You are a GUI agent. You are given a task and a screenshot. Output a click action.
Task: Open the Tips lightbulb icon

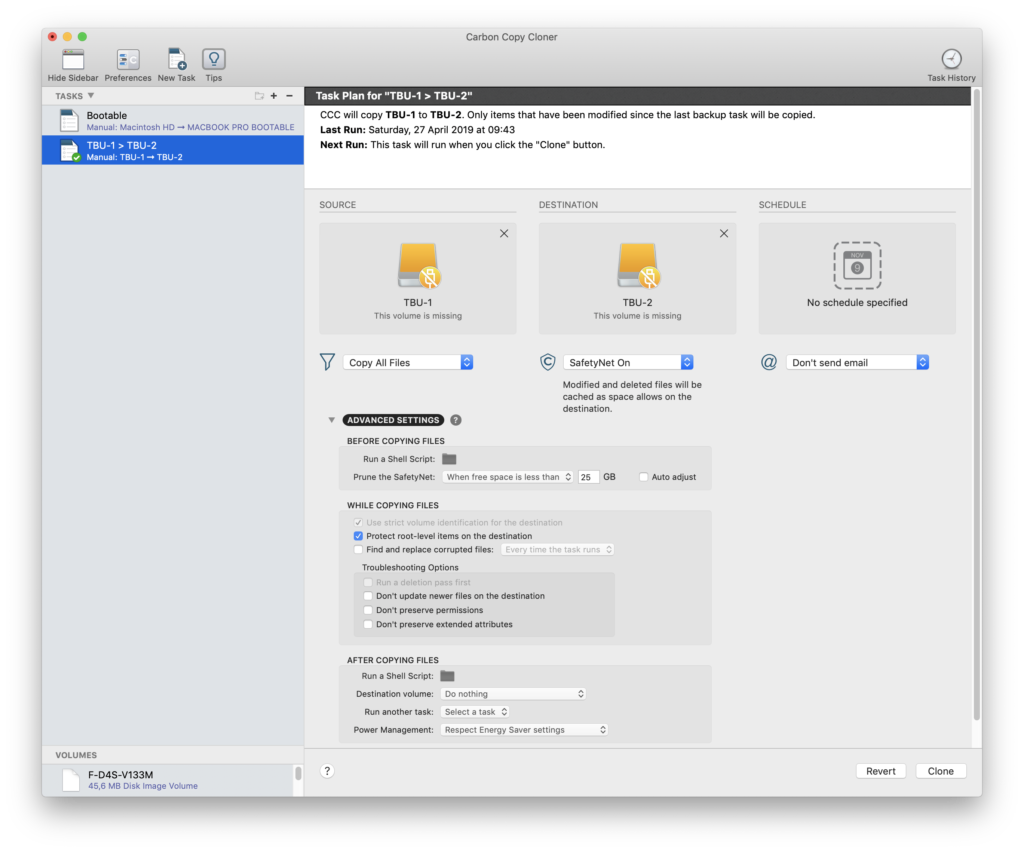pyautogui.click(x=214, y=59)
